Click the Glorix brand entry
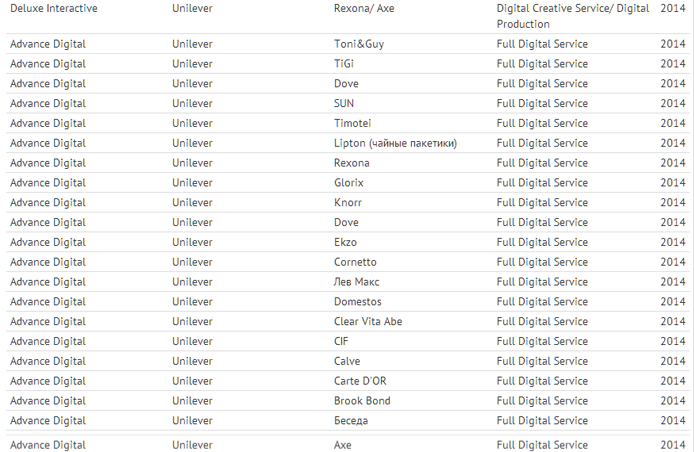Image resolution: width=694 pixels, height=452 pixels. 349,183
